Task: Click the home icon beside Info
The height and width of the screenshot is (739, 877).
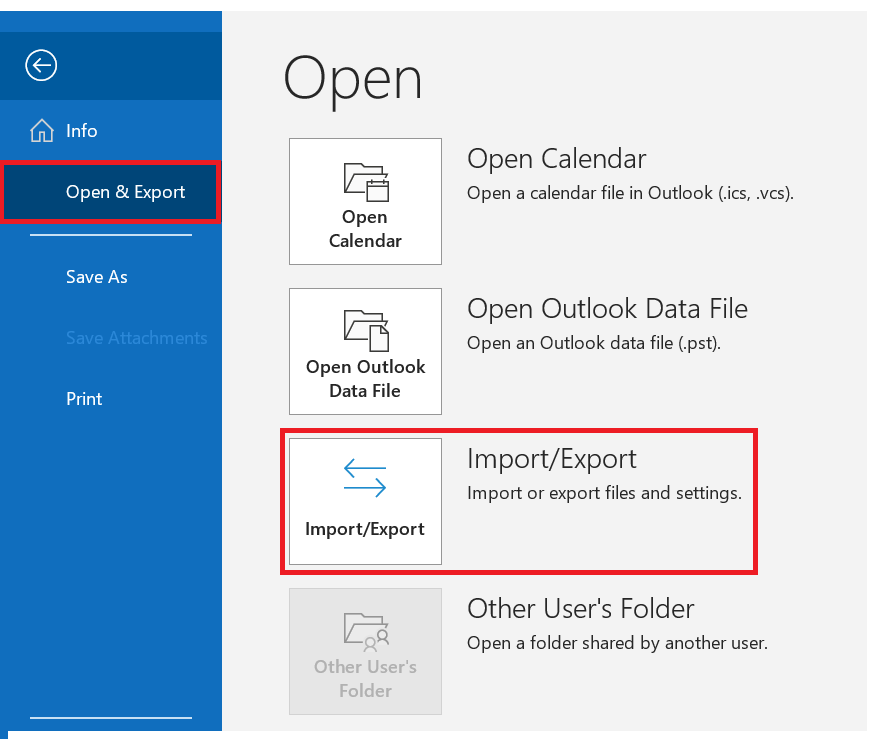Action: [x=42, y=130]
